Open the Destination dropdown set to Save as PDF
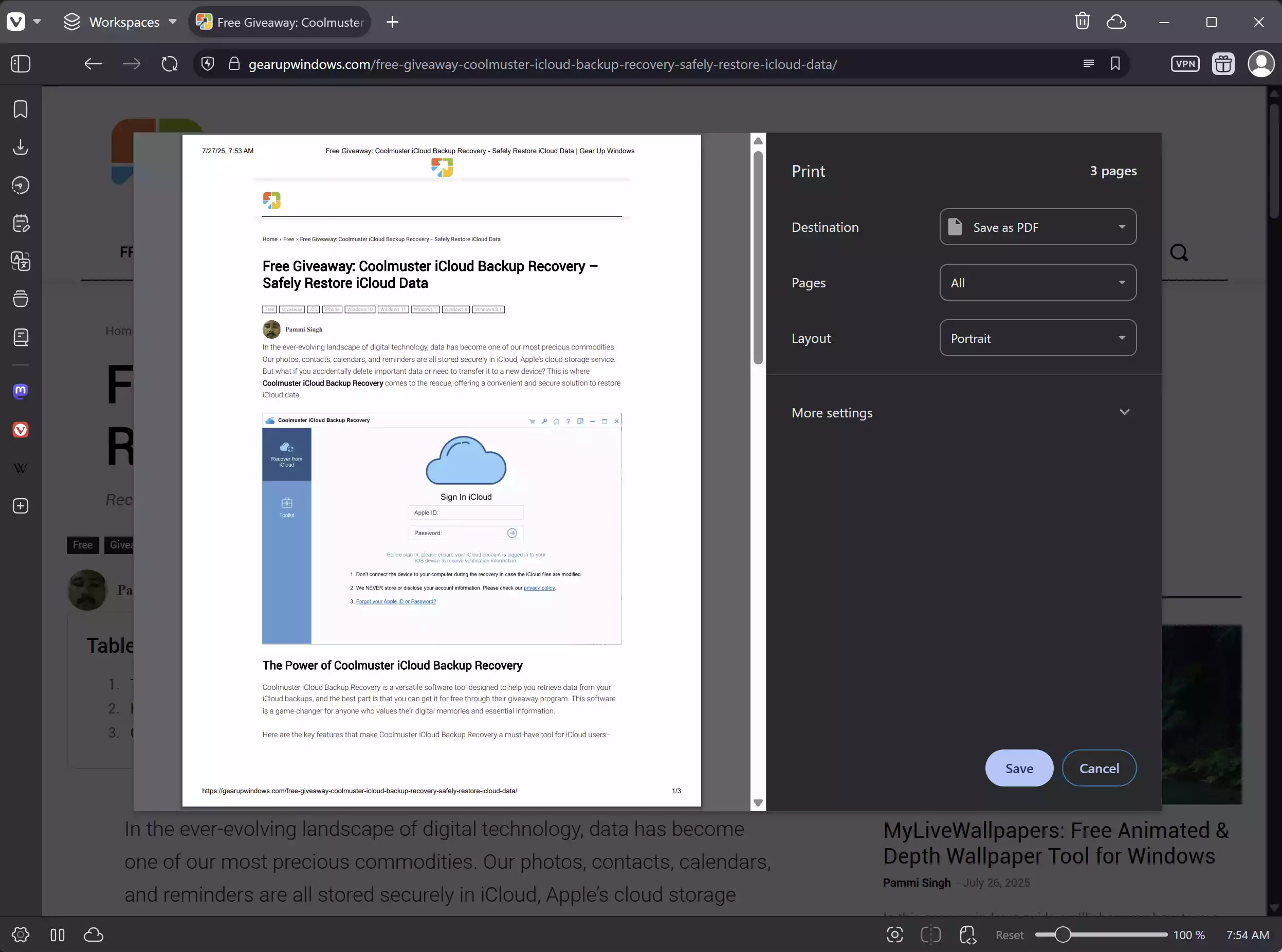Image resolution: width=1282 pixels, height=952 pixels. click(1036, 227)
